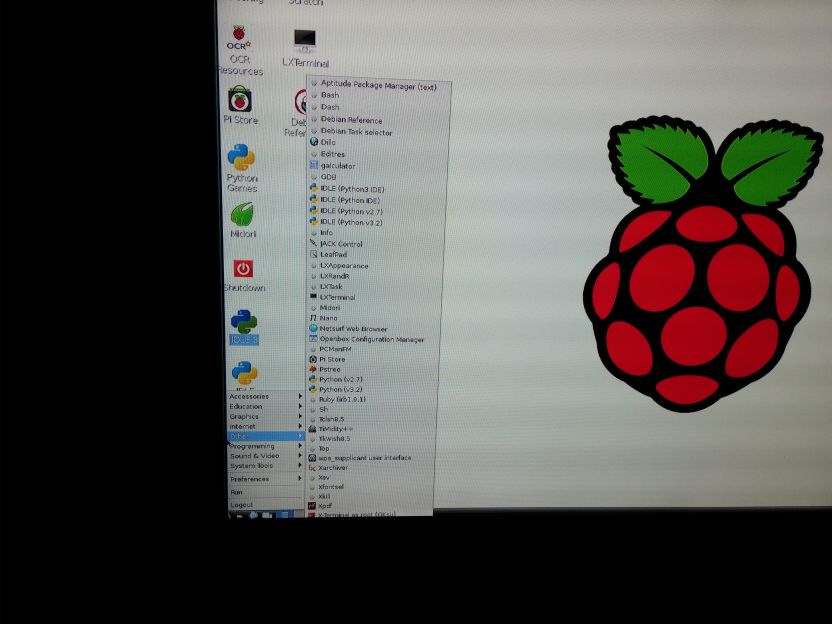The image size is (832, 624).
Task: Expand the Programming submenu
Action: (x=265, y=446)
